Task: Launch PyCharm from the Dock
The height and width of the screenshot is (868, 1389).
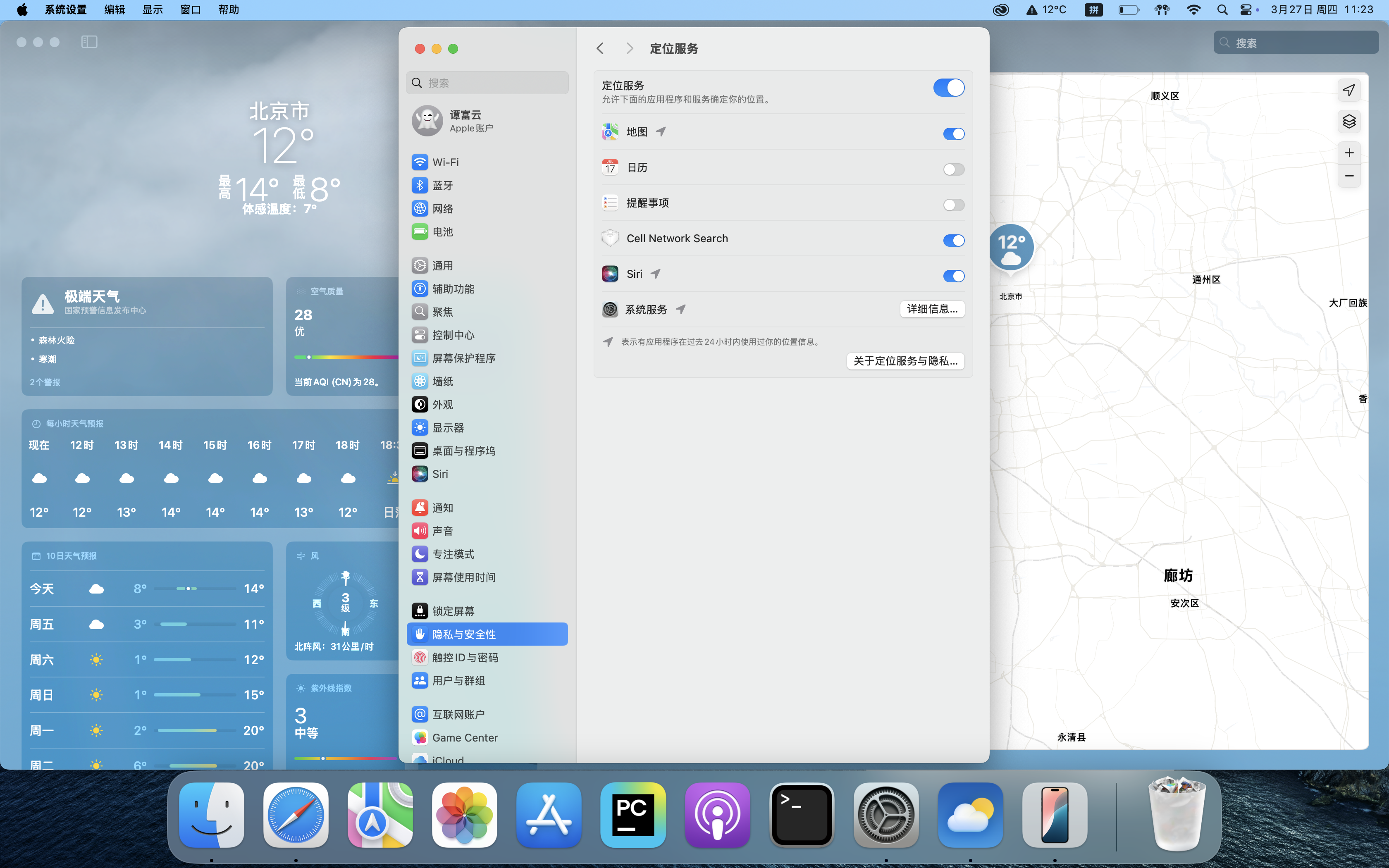Action: click(632, 815)
